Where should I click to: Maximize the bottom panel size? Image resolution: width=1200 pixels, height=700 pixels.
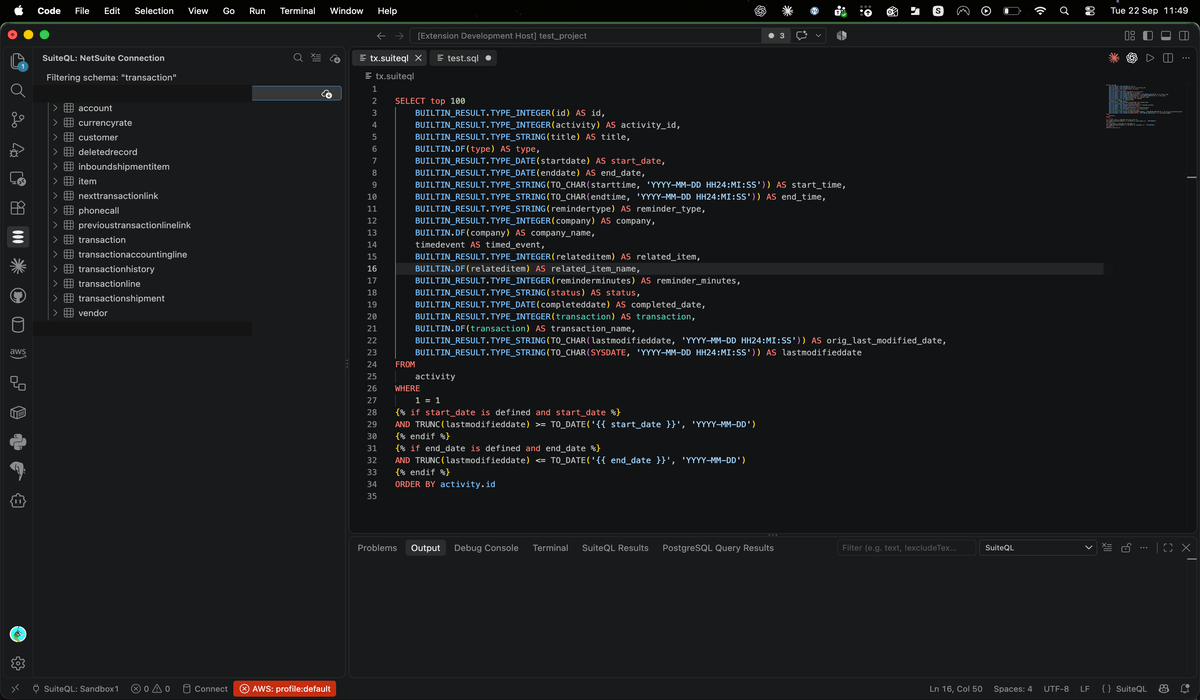1167,548
